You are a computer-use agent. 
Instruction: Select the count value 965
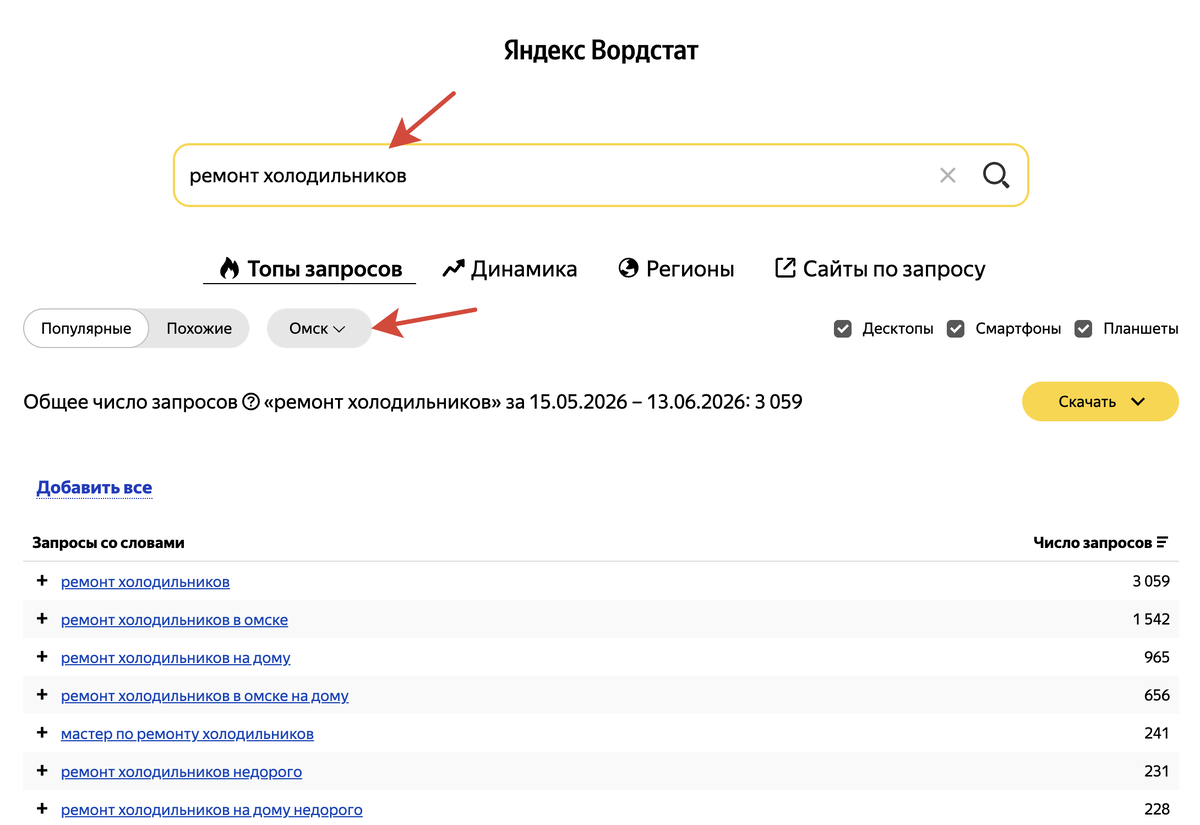(1157, 658)
